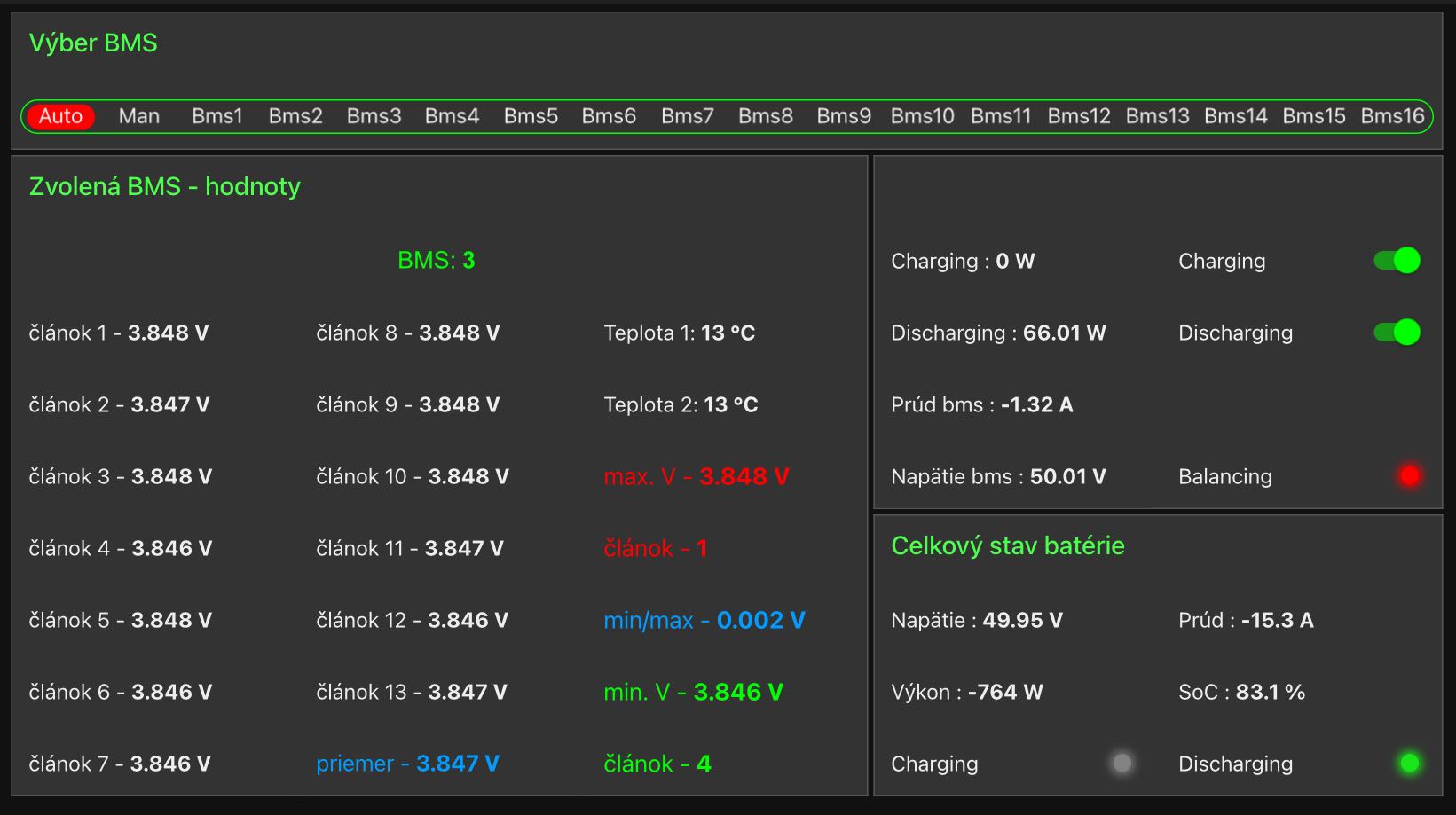Click green overall Discharging status LED

tap(1409, 764)
